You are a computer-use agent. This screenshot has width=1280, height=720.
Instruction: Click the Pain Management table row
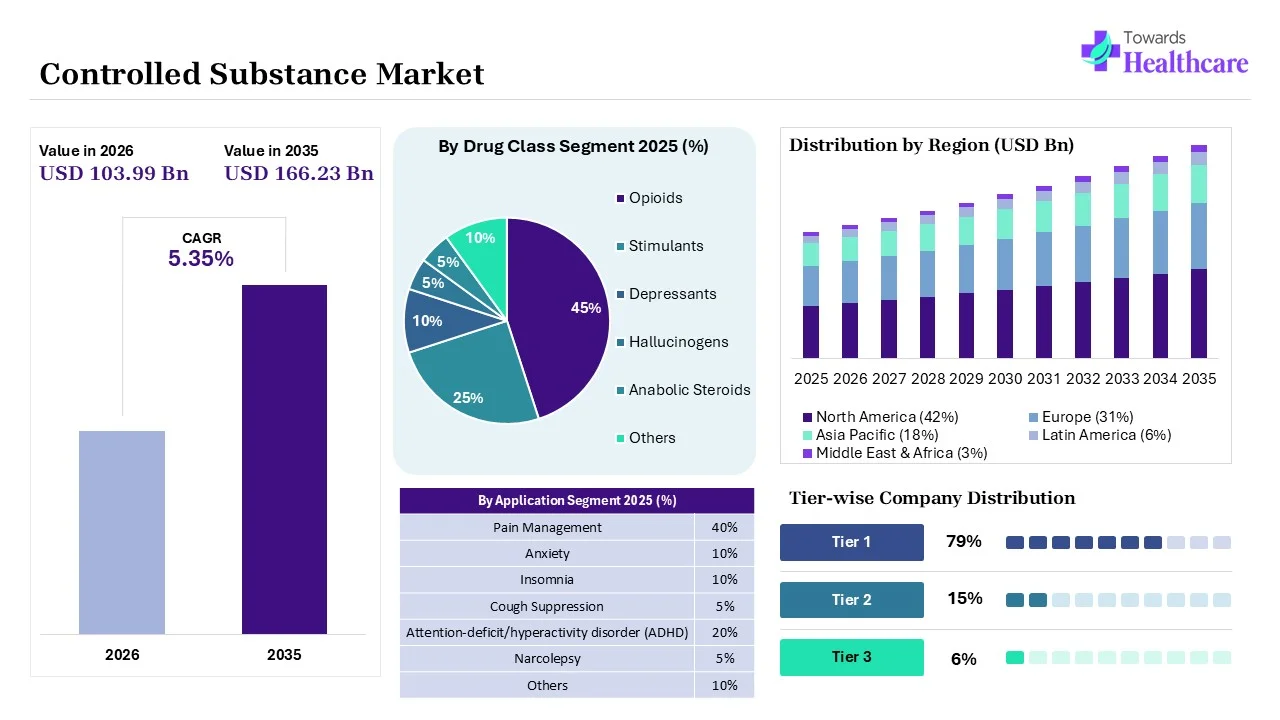pos(577,527)
